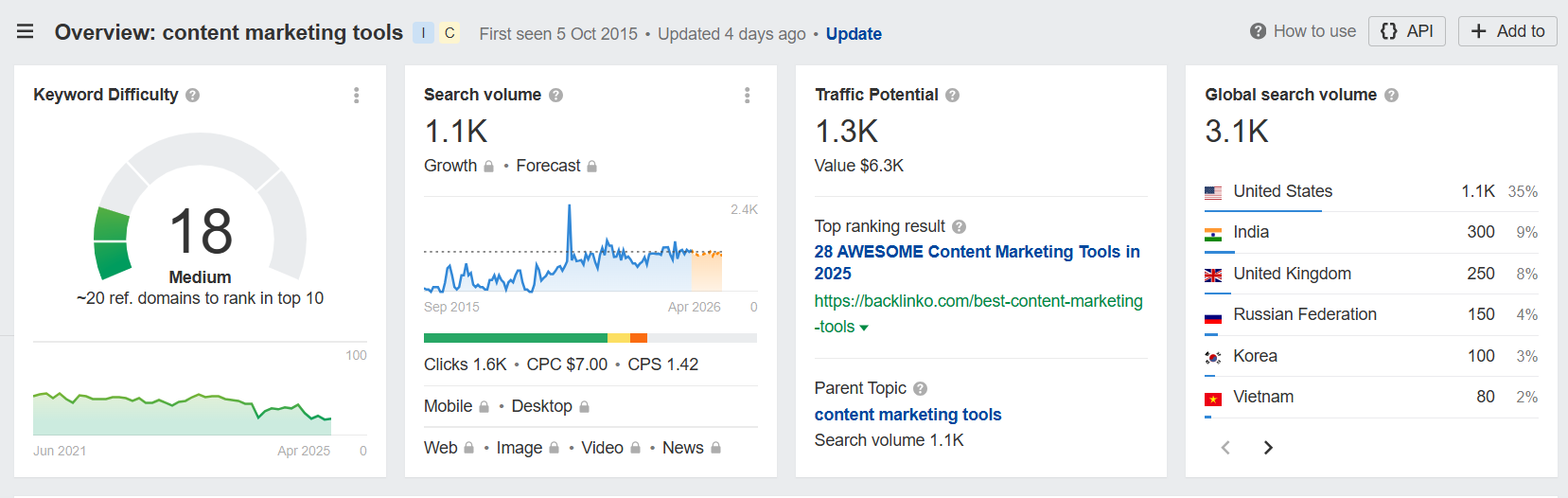Open the Keyword Difficulty help tooltip icon
Viewport: 1568px width, 498px height.
[193, 95]
